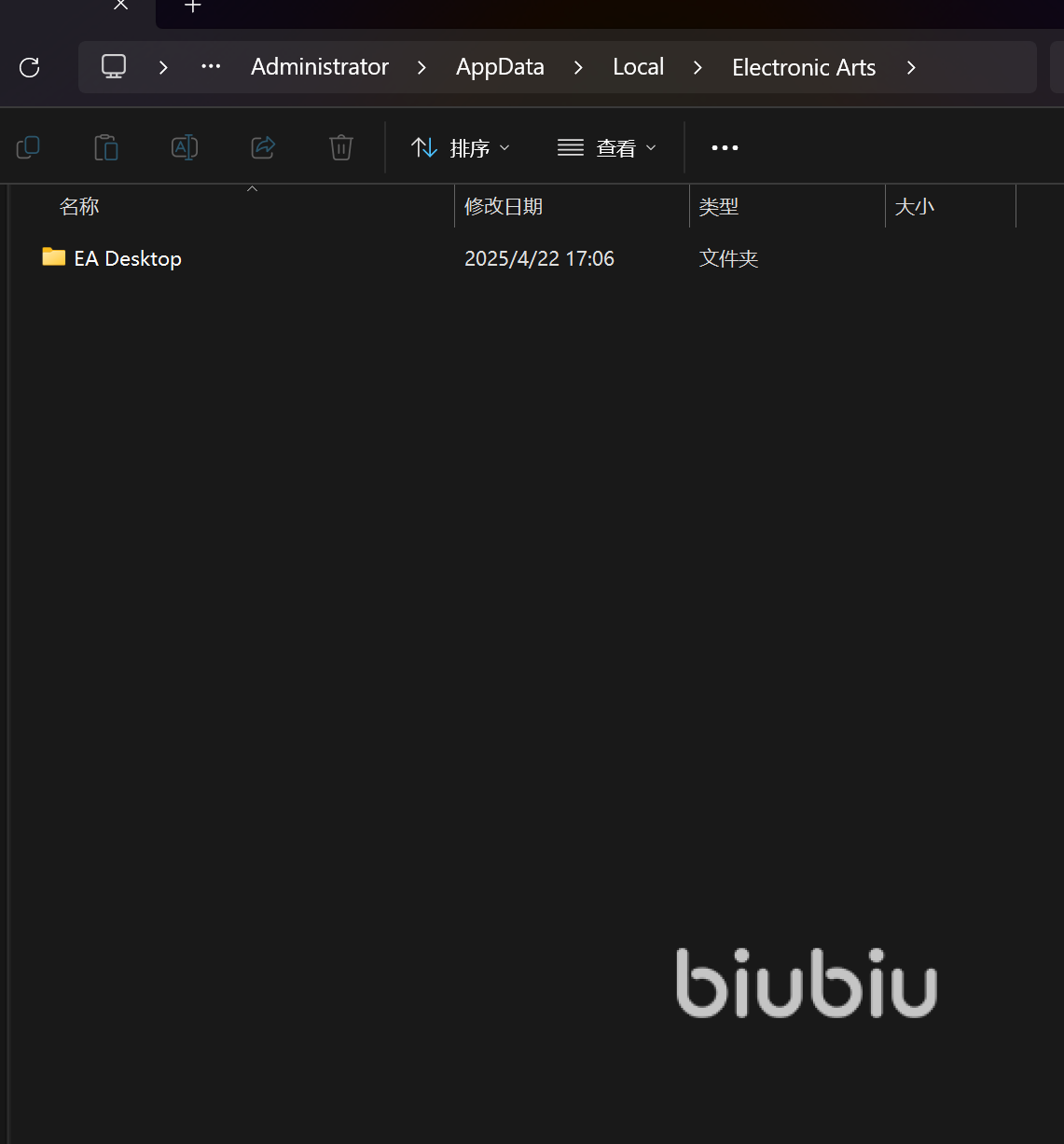Expand the chevron after Electronic Arts
Viewport: 1064px width, 1144px height.
911,67
